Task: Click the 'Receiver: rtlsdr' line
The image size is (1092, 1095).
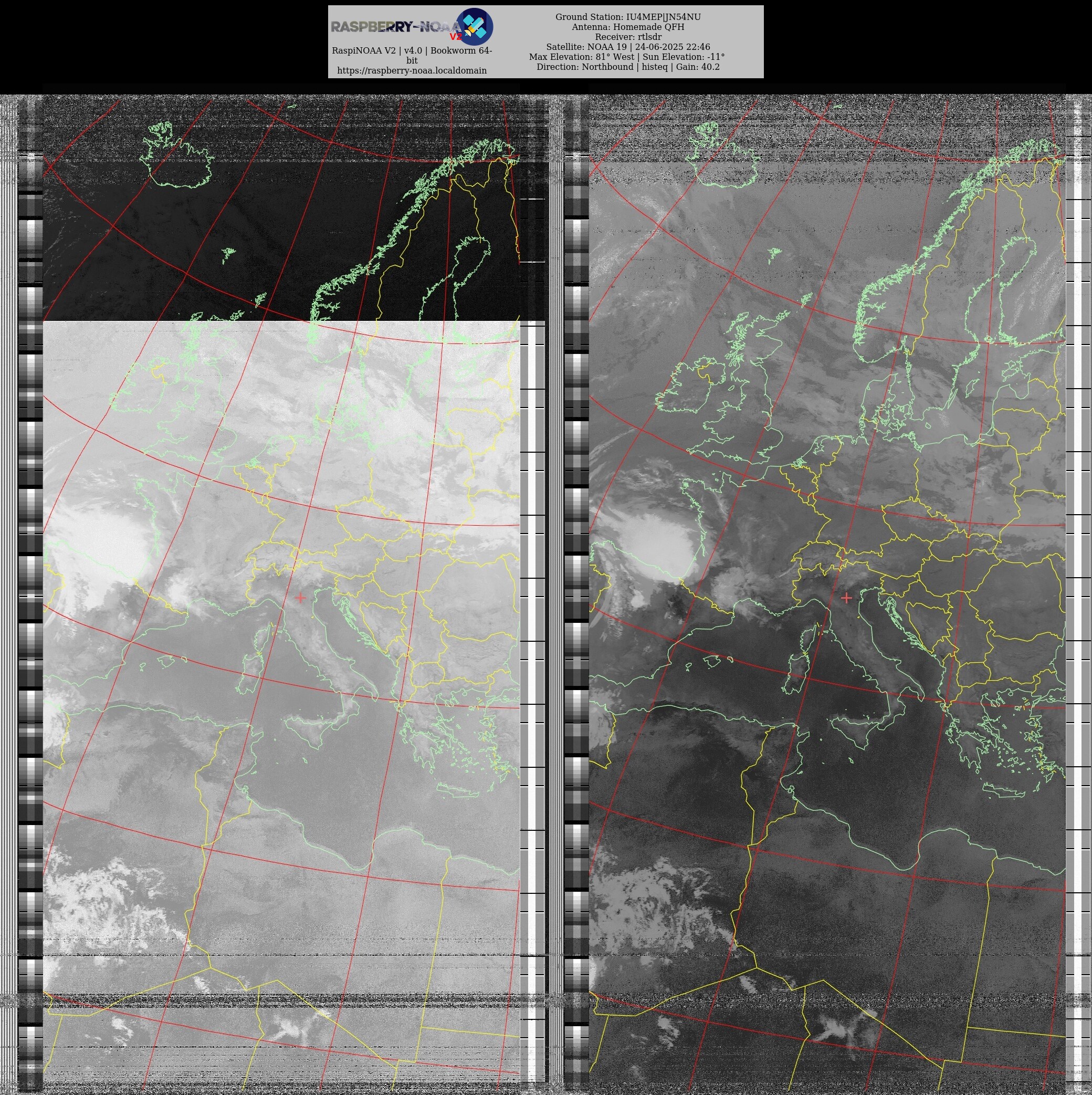Action: coord(628,37)
